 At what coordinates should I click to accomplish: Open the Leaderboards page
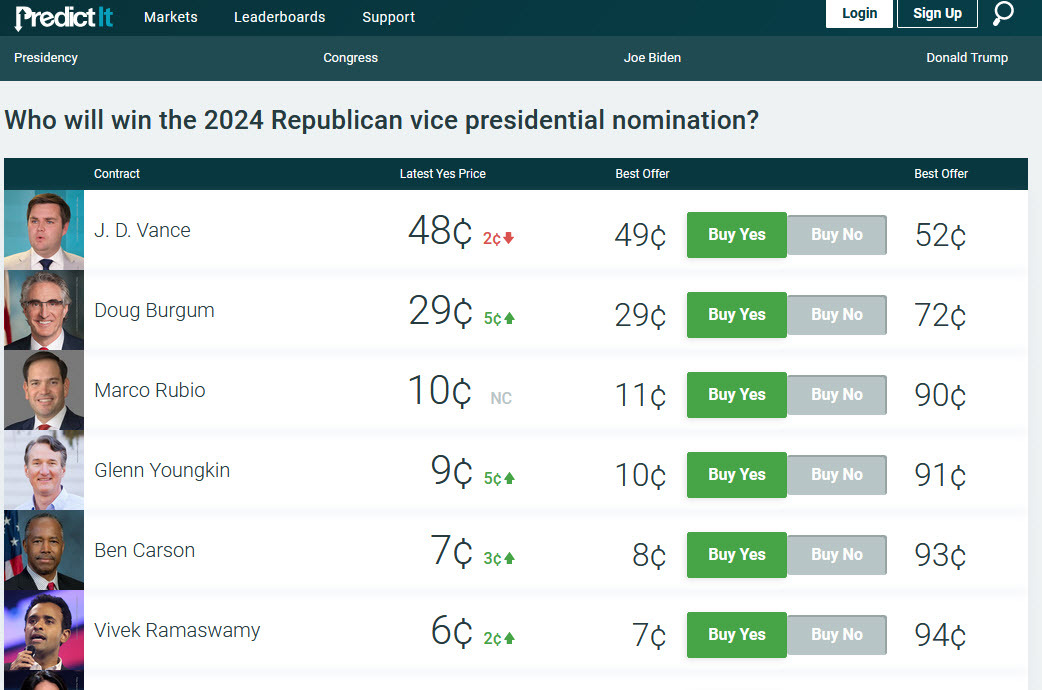[x=279, y=17]
